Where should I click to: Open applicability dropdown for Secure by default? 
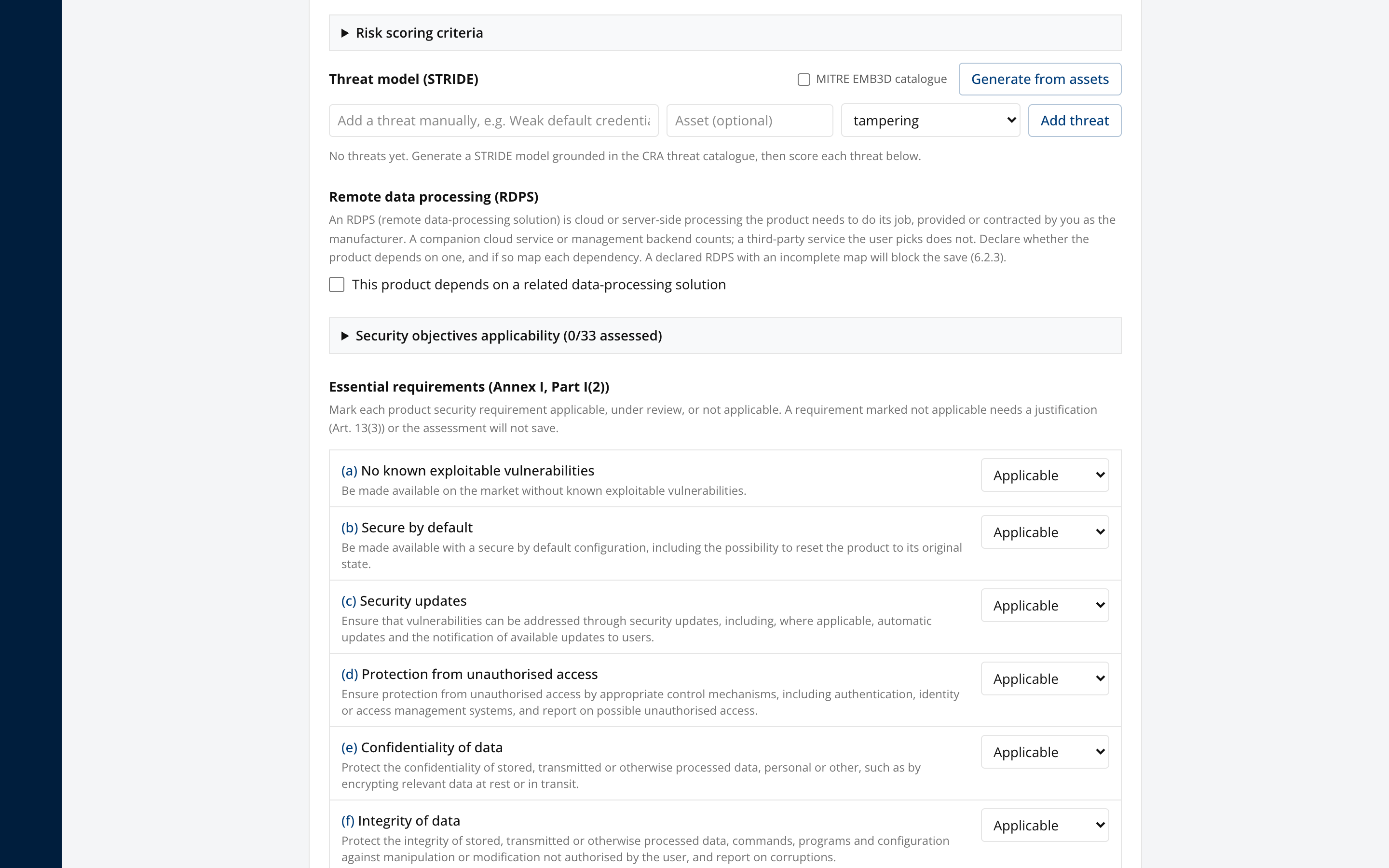(1045, 532)
